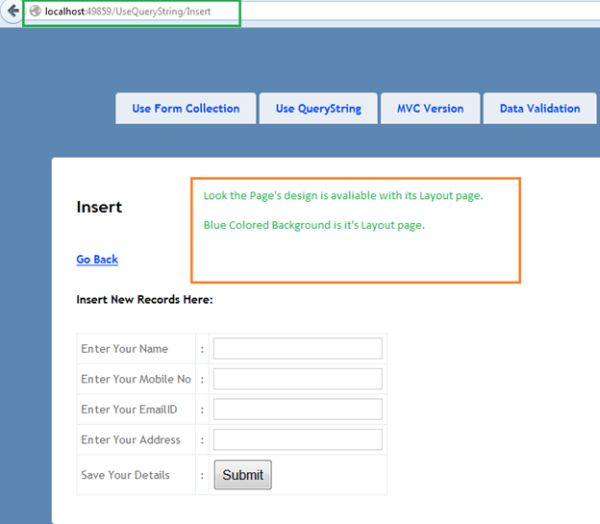The image size is (600, 524).
Task: Focus the Enter Your Mobile No field
Action: (x=298, y=379)
